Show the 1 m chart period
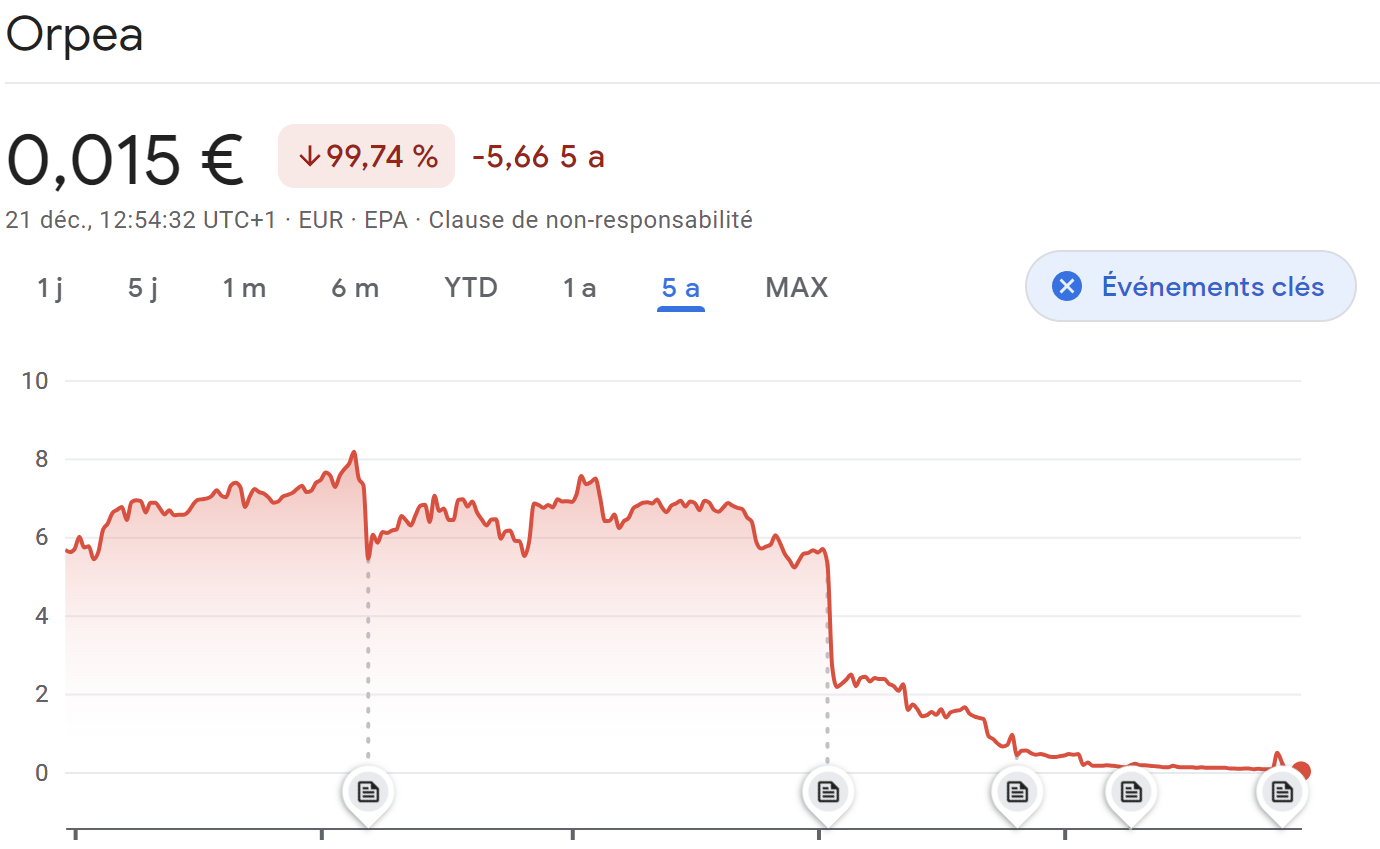Viewport: 1380px width, 849px height. click(244, 288)
